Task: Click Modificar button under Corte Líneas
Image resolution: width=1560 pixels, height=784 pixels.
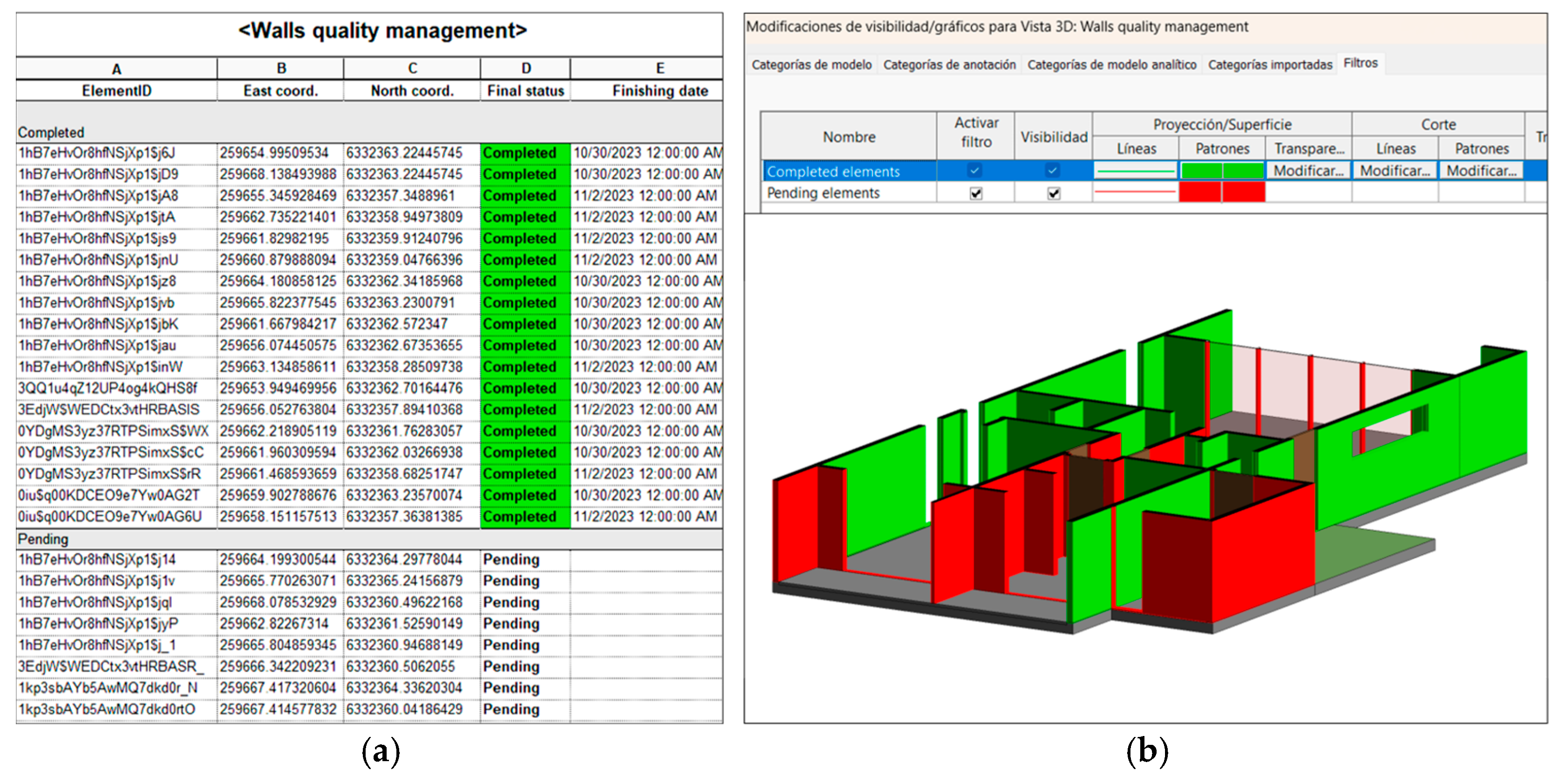Action: [1395, 171]
